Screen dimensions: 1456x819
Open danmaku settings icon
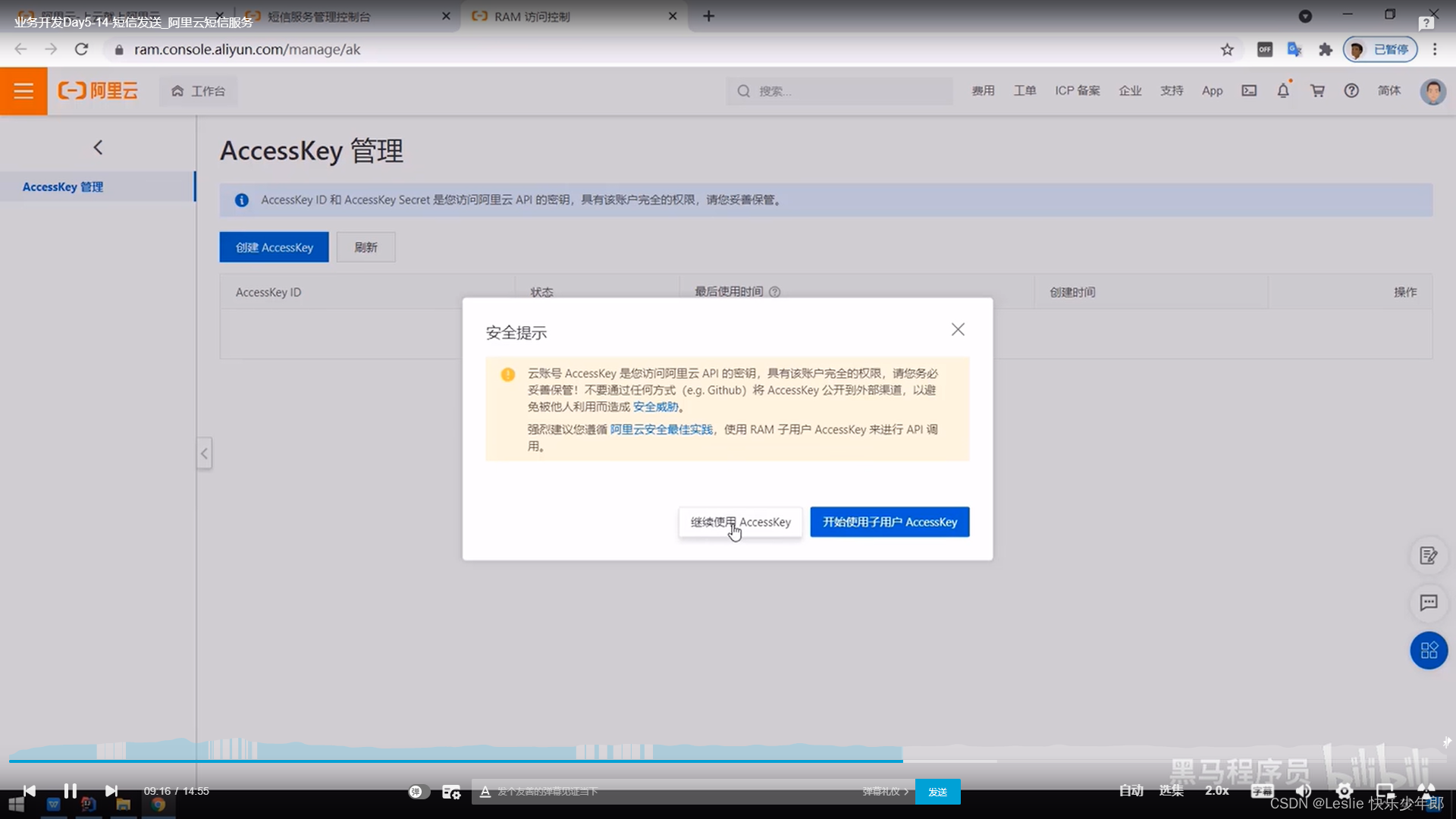[x=451, y=792]
